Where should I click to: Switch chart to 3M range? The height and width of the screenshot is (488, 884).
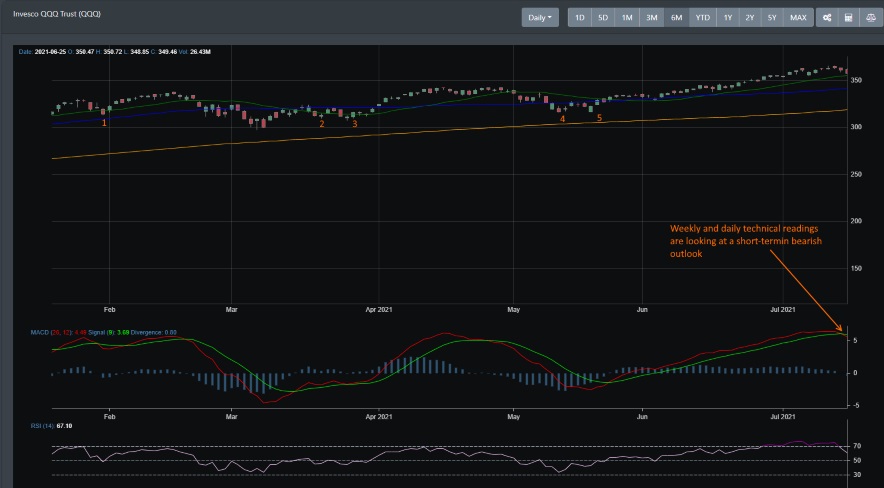click(652, 17)
